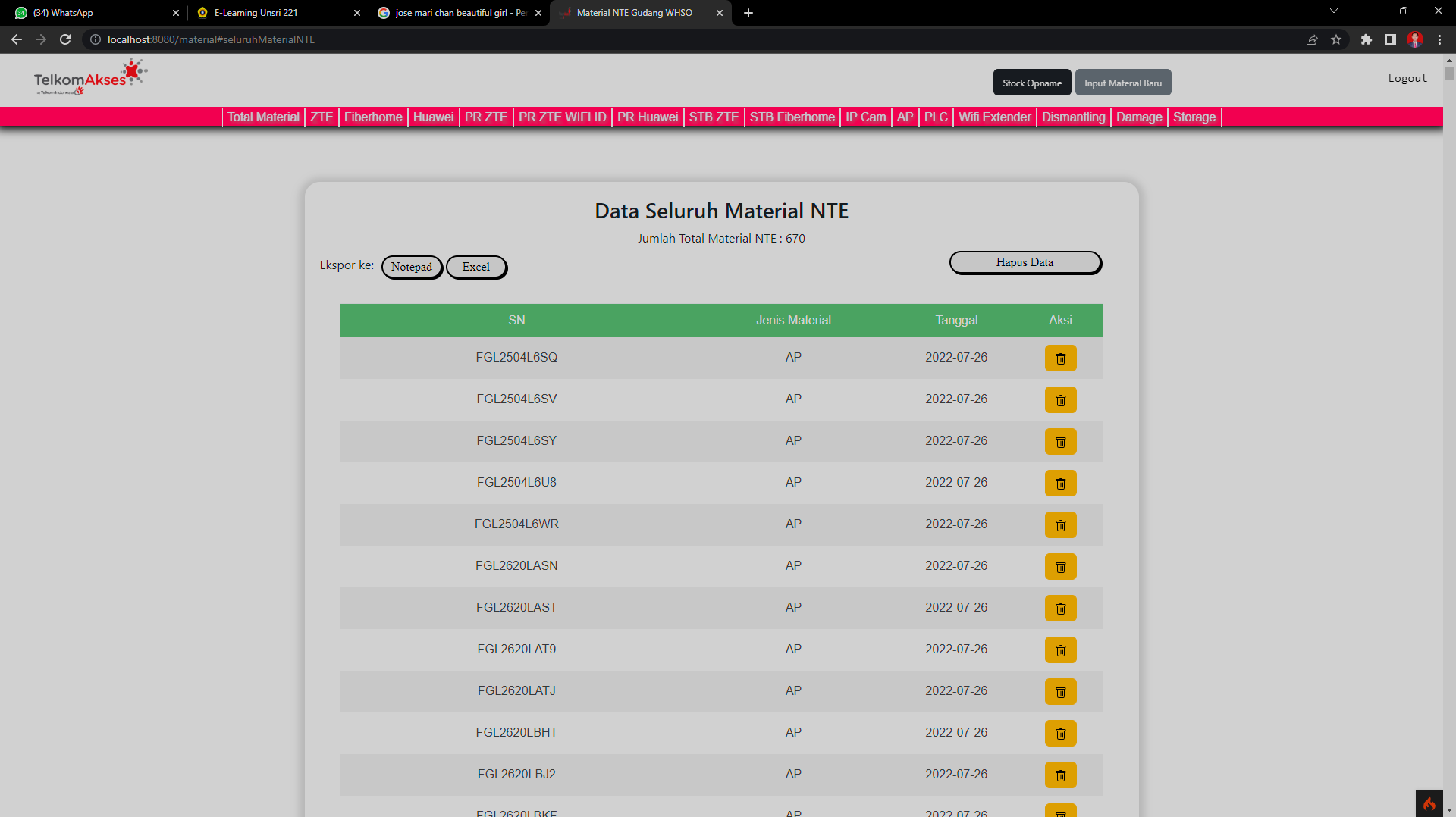Open STB ZTE category
Viewport: 1456px width, 817px height.
click(x=714, y=117)
